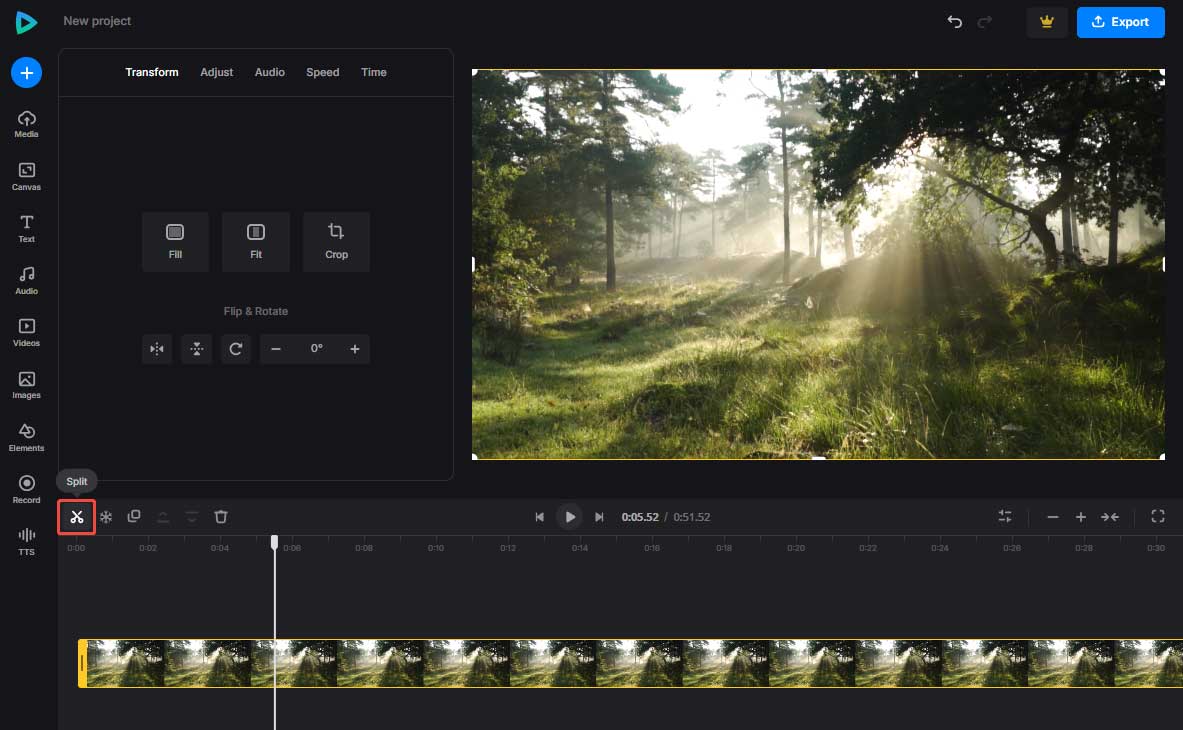
Task: Delete the clip with the trash icon
Action: click(221, 517)
